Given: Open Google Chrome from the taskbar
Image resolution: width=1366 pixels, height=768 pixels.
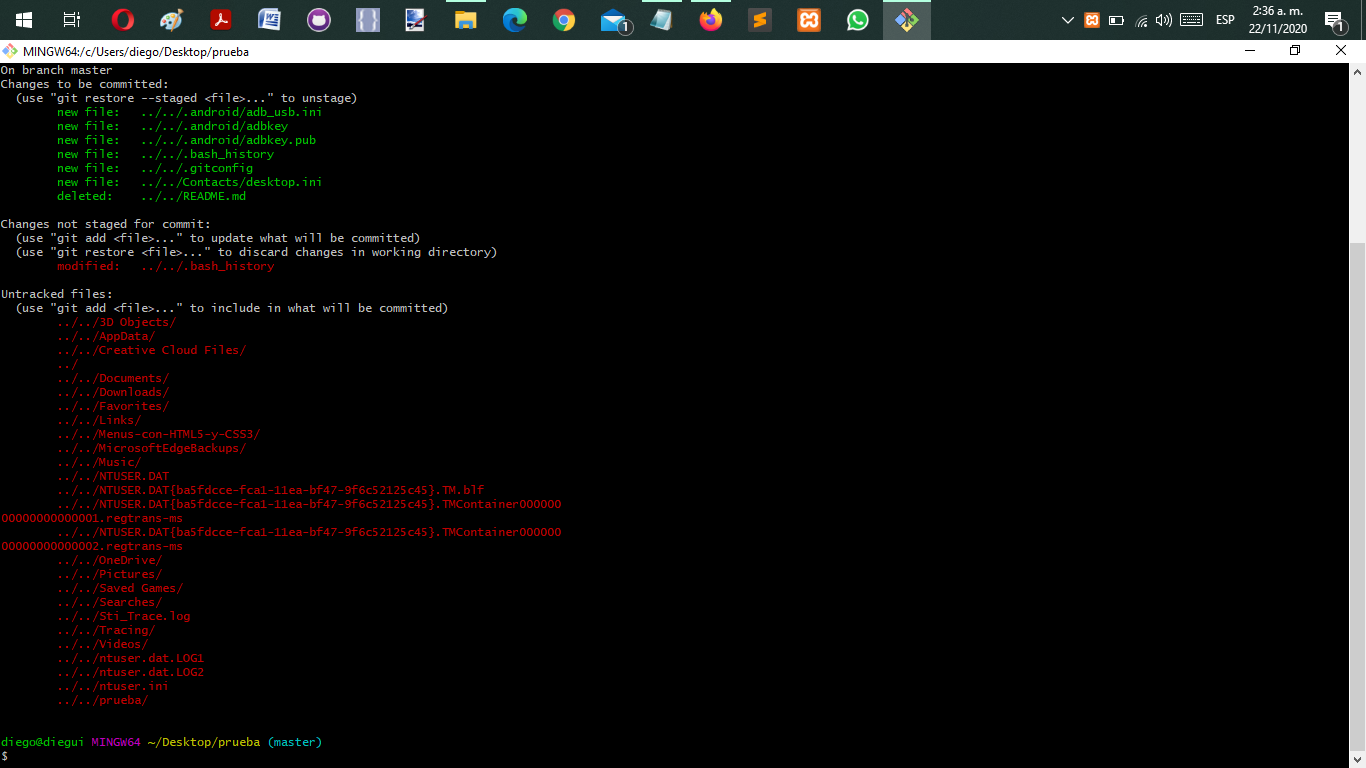Looking at the screenshot, I should [x=564, y=20].
